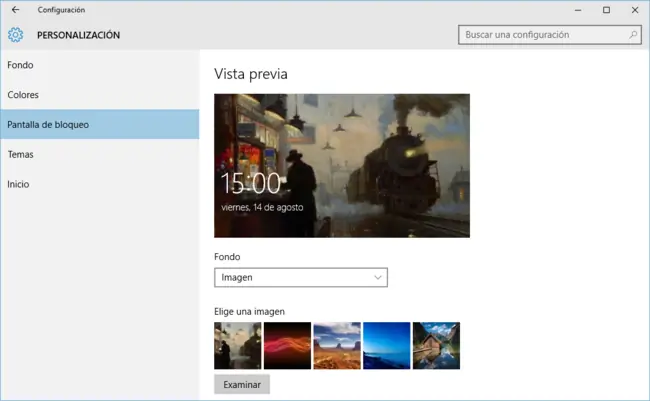Click the Personalización gear icon
The width and height of the screenshot is (650, 401).
coord(15,35)
